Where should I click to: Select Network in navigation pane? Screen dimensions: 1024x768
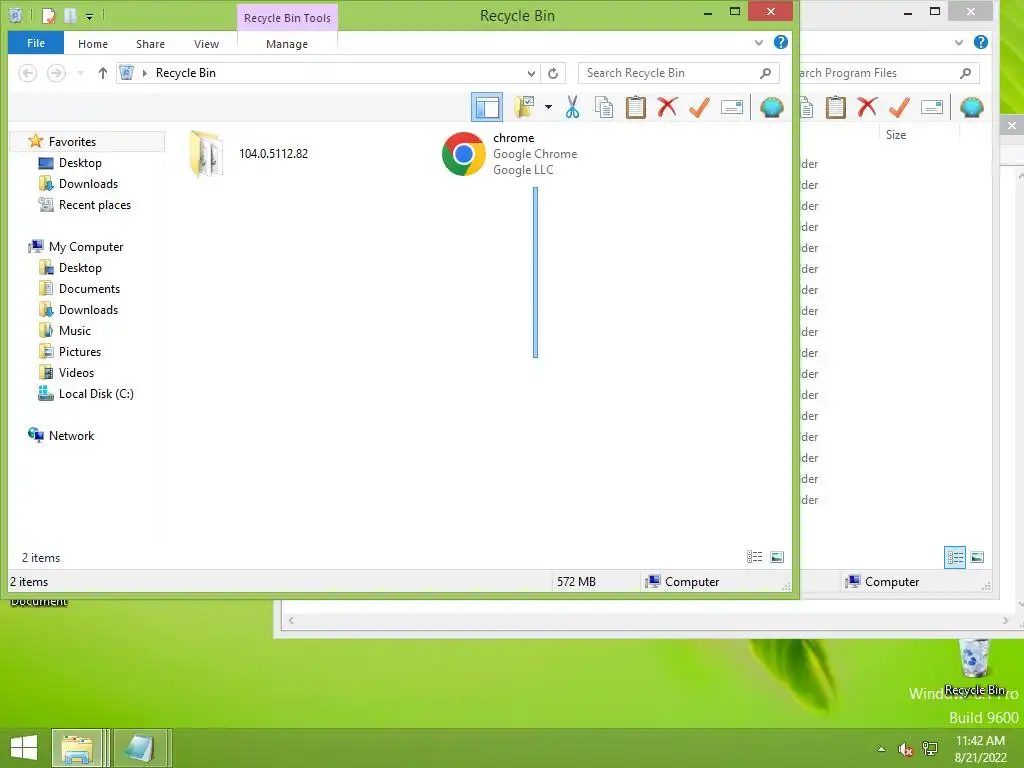pos(71,436)
